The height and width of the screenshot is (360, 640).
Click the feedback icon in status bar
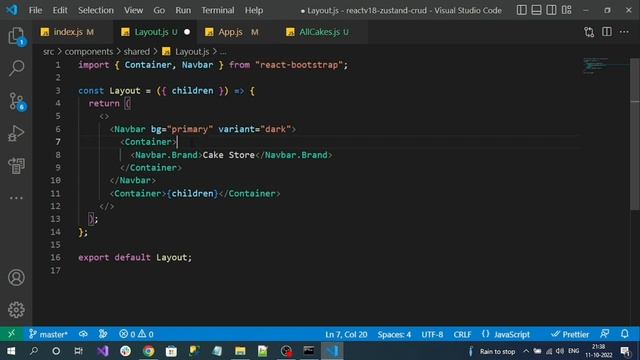(605, 334)
